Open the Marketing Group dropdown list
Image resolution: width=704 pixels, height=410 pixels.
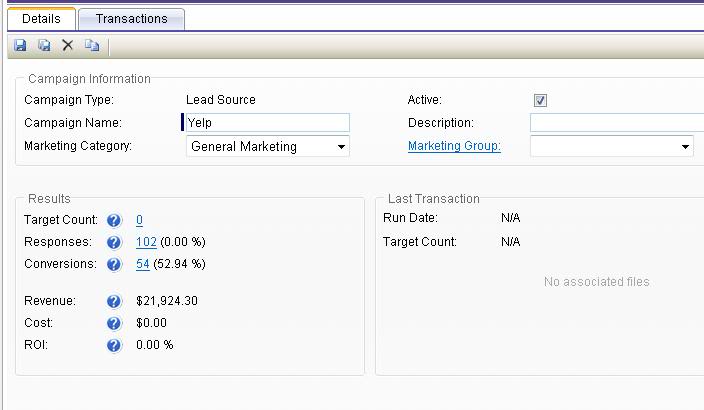point(685,147)
